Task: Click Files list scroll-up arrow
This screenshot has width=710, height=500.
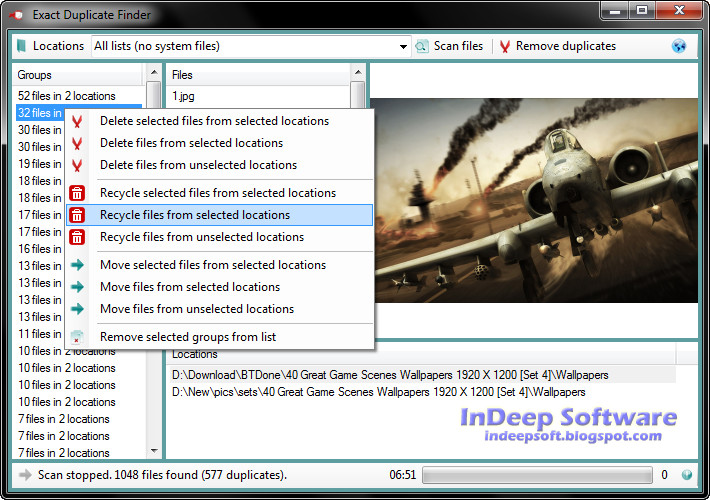Action: coord(358,72)
